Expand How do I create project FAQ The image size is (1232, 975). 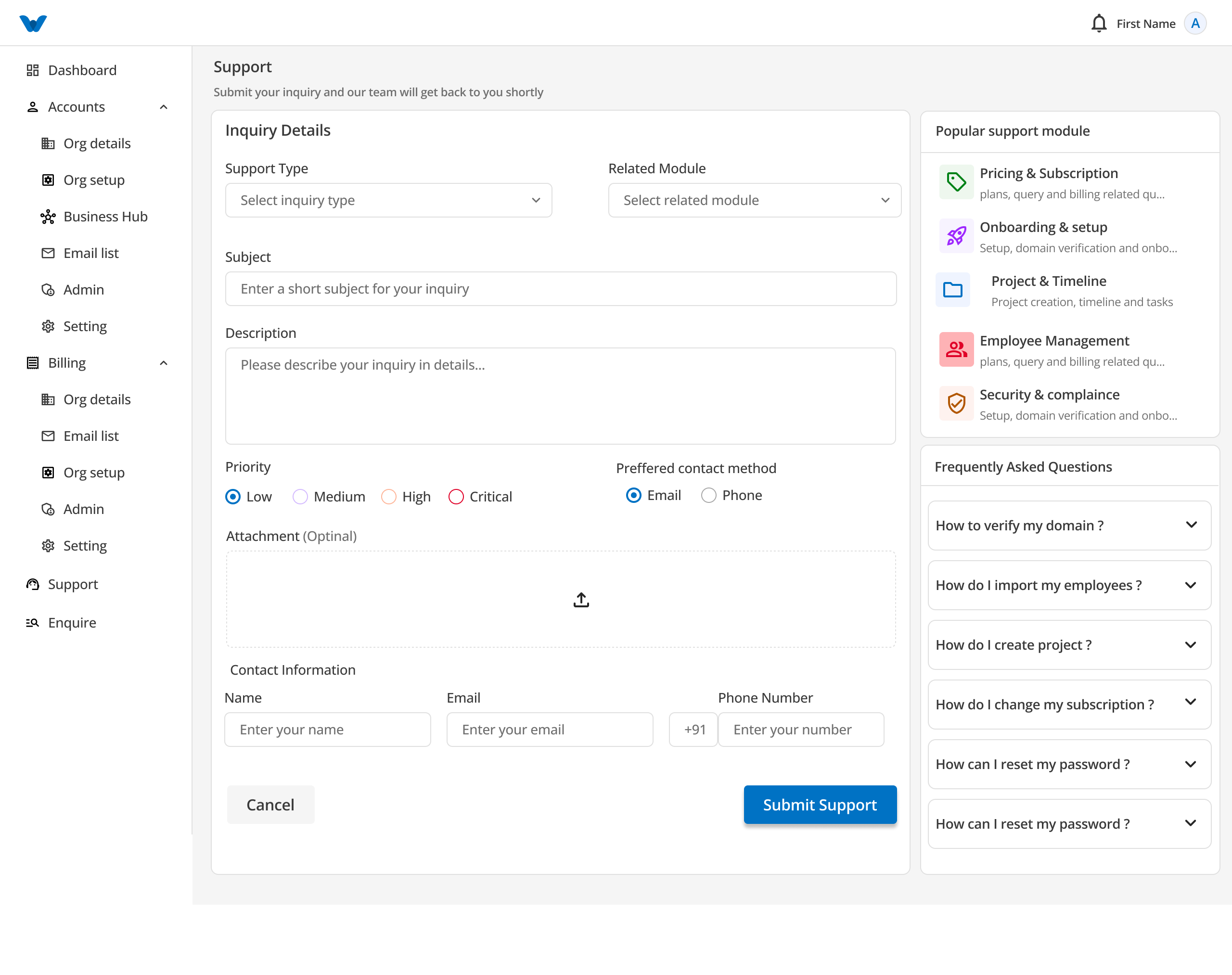tap(1069, 644)
